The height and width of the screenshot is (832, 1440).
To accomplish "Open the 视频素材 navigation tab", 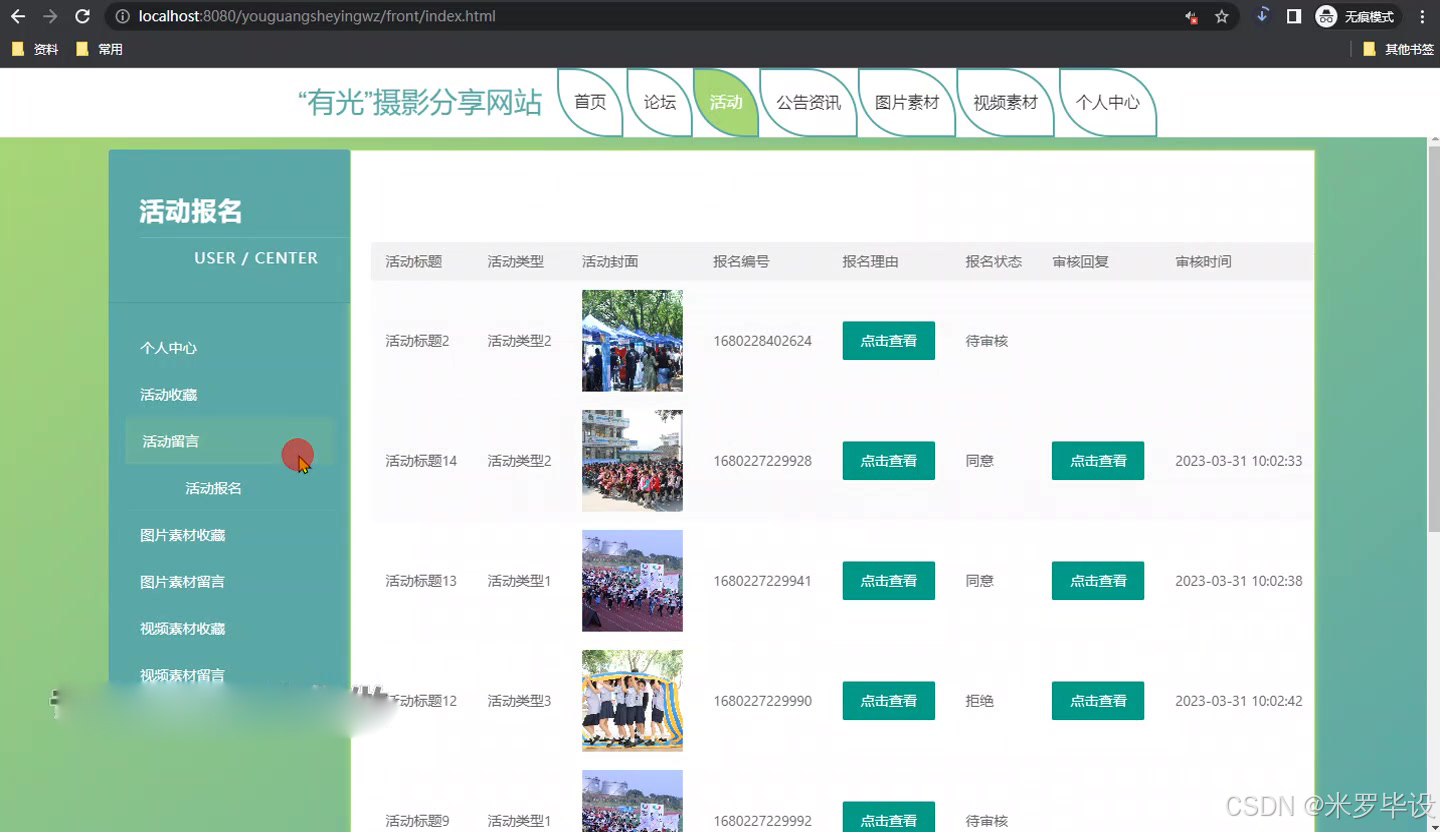I will tap(1005, 102).
